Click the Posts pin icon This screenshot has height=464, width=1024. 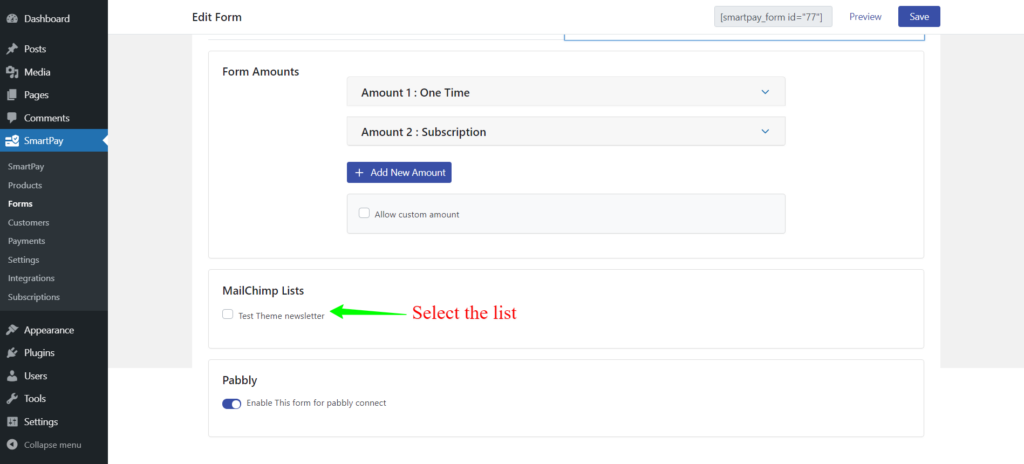[x=12, y=49]
